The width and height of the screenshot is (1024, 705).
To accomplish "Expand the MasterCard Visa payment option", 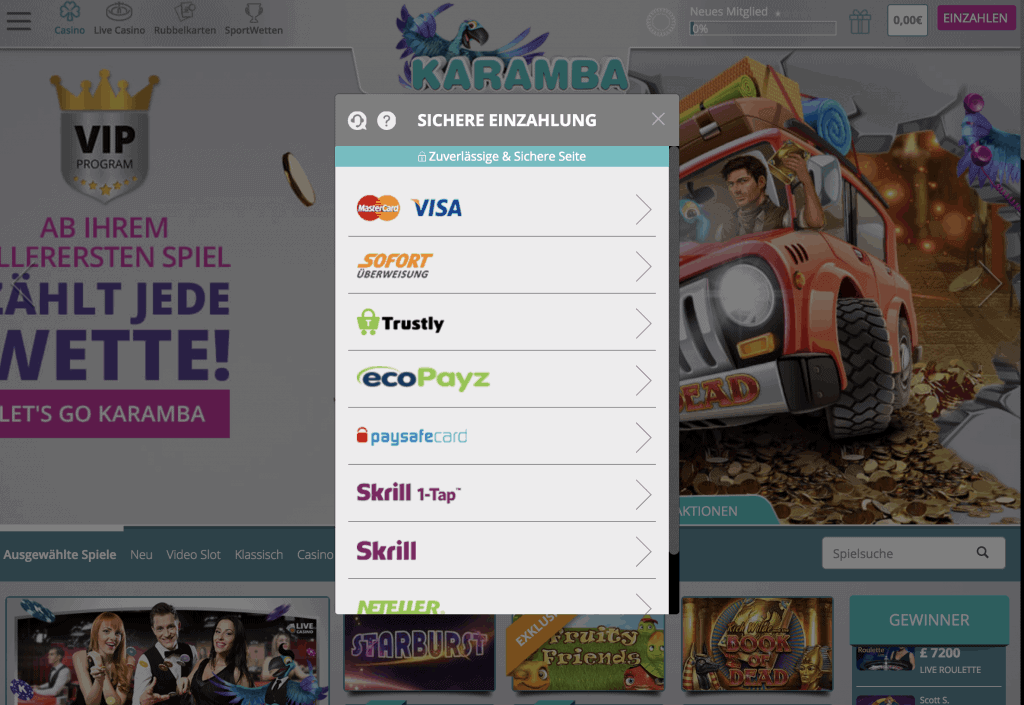I will (502, 208).
